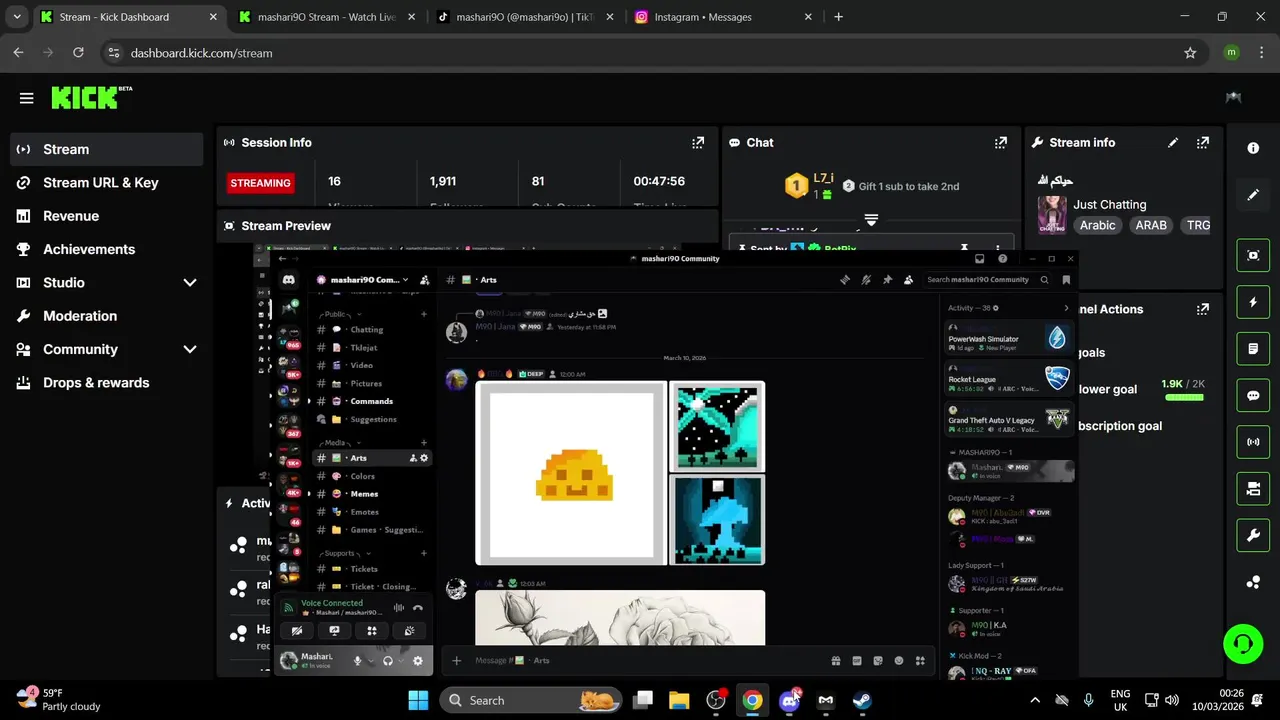Disconnect from the Discord voice channel
The height and width of the screenshot is (720, 1280).
(418, 607)
